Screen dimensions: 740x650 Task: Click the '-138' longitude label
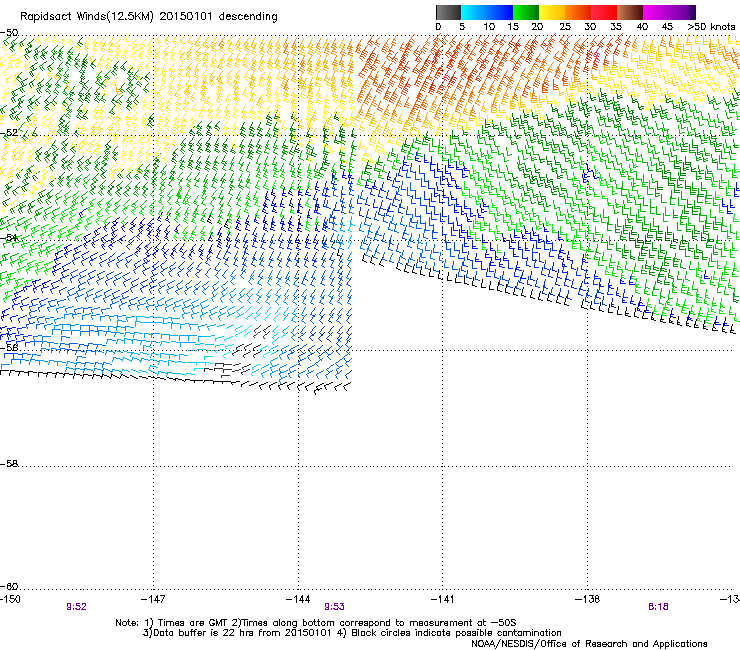click(588, 599)
